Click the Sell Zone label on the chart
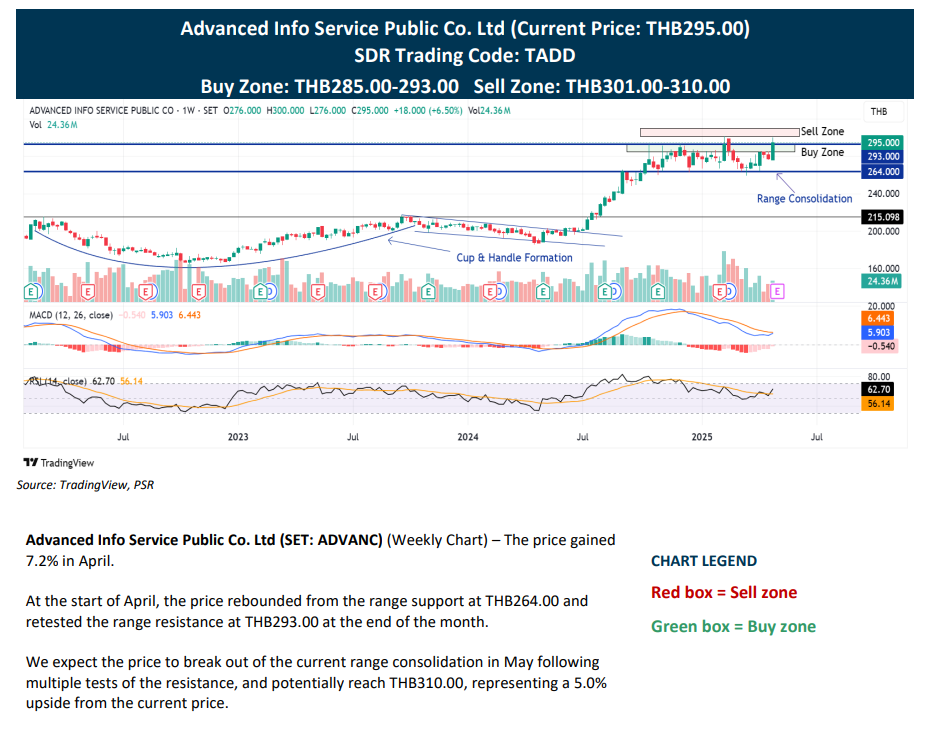941x730 pixels. coord(822,131)
